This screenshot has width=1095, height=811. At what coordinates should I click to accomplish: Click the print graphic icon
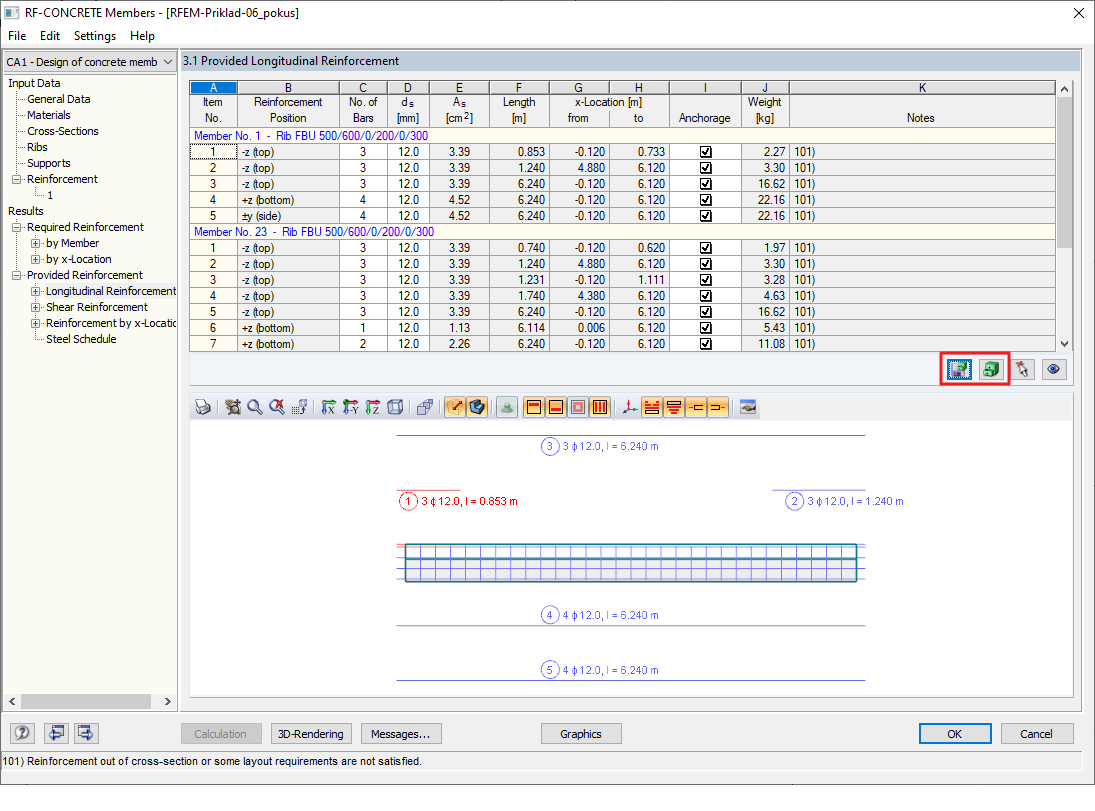(x=203, y=407)
